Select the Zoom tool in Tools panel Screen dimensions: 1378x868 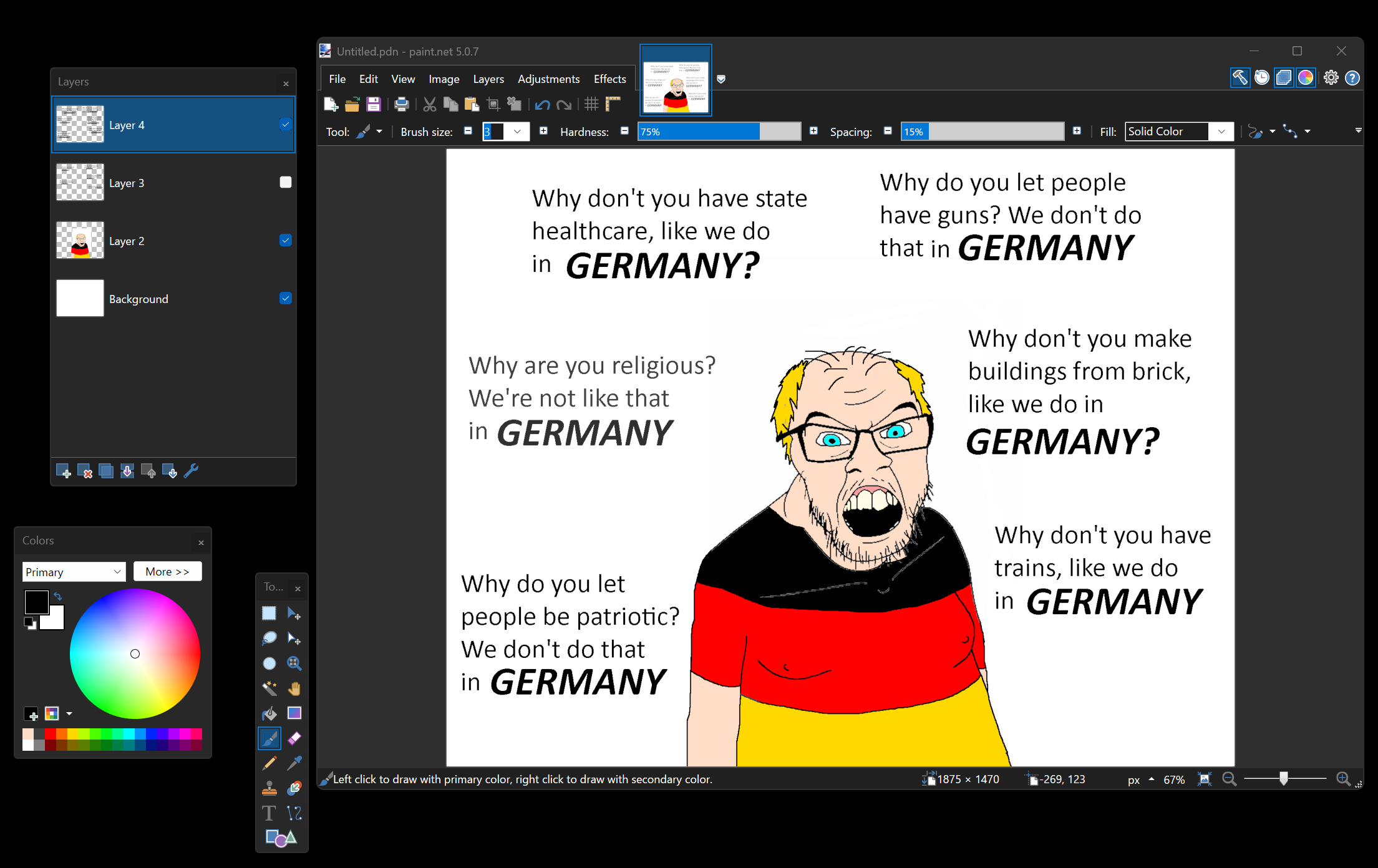click(x=294, y=663)
